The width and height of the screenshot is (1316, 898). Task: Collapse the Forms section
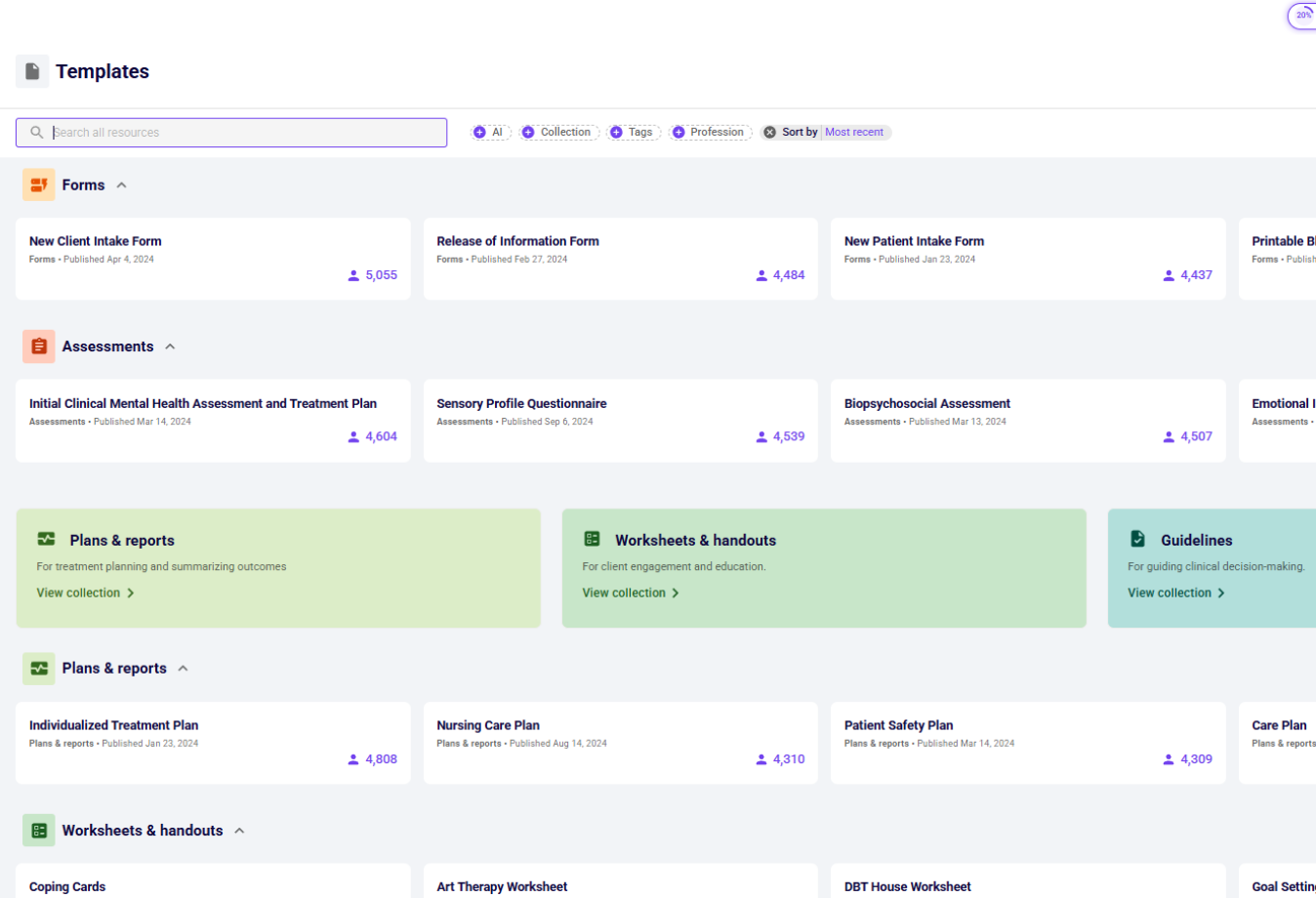tap(121, 185)
